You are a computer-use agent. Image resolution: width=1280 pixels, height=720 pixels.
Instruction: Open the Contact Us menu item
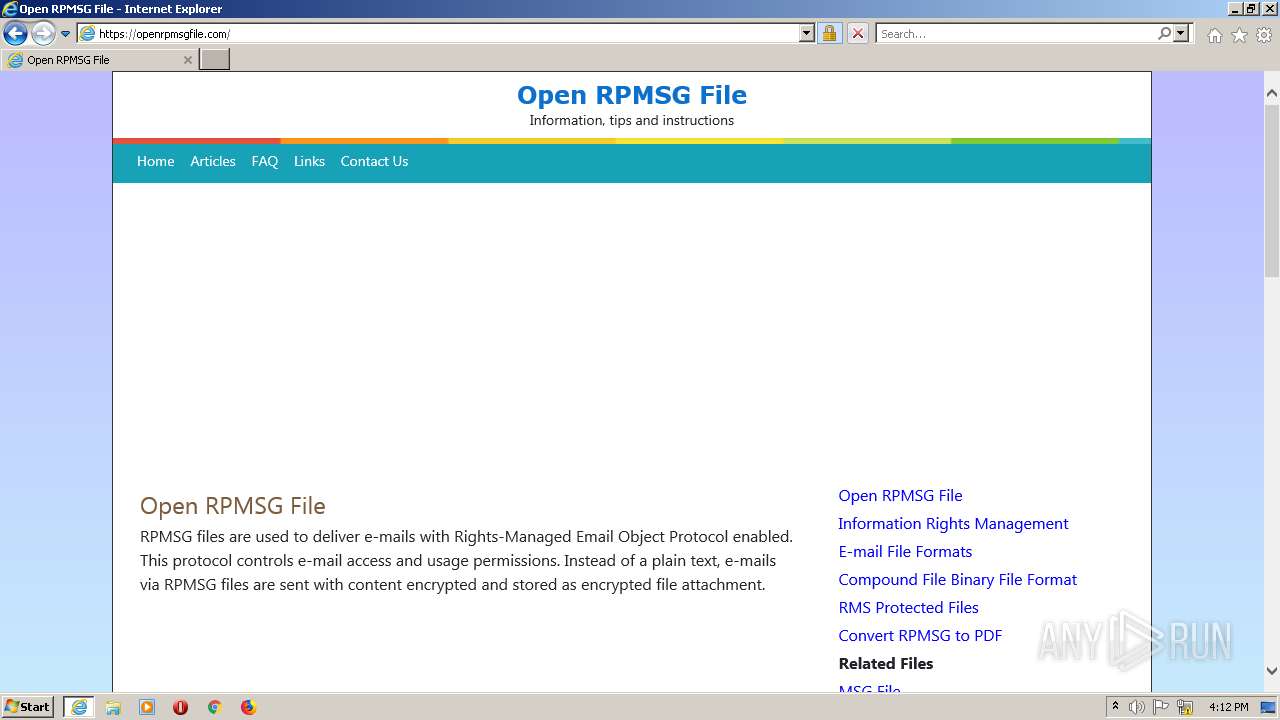(x=374, y=161)
